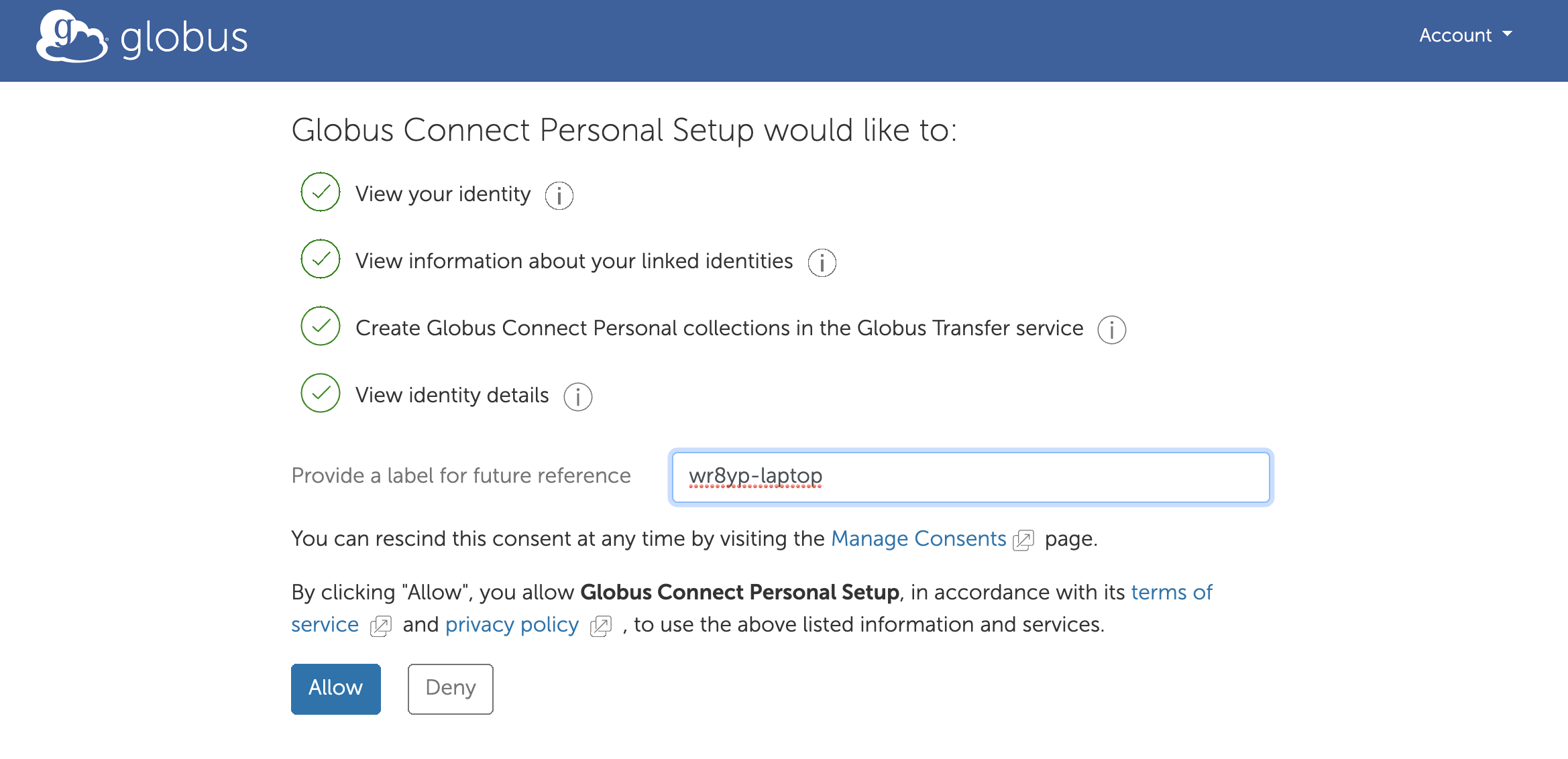Click the Account menu caret arrow
This screenshot has height=759, width=1568.
[1508, 34]
